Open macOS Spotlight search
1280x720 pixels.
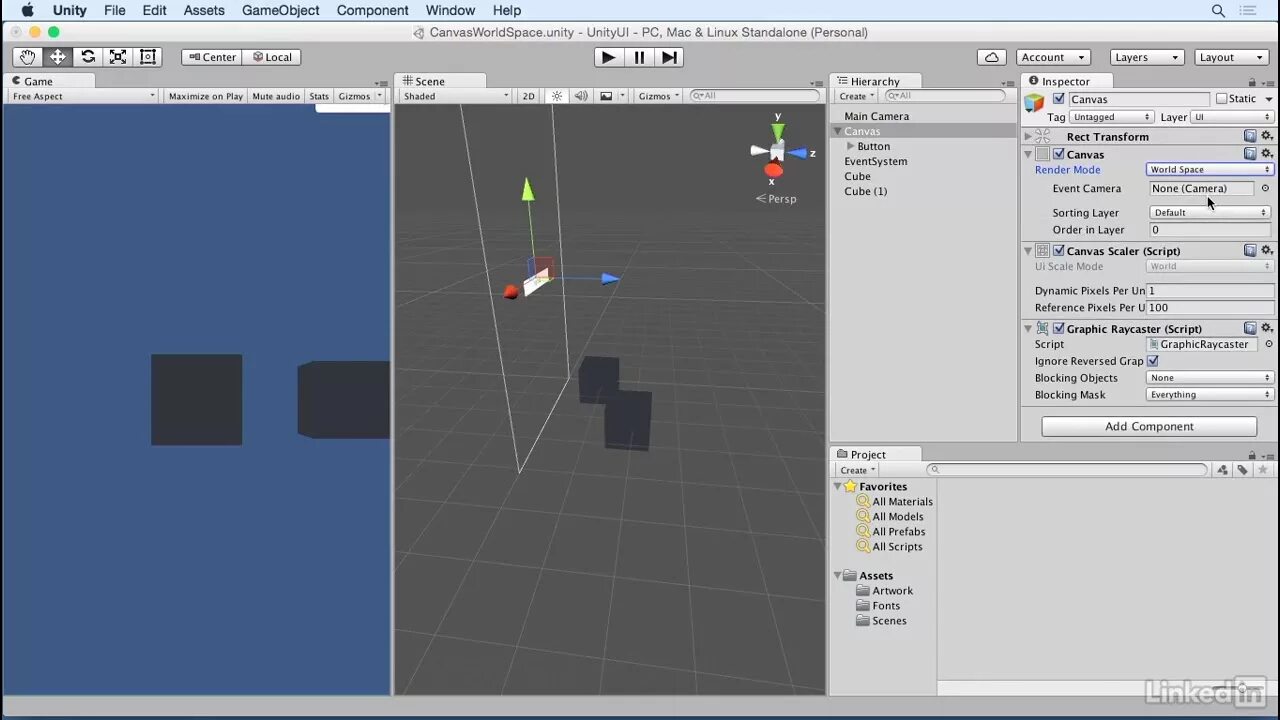[x=1218, y=10]
